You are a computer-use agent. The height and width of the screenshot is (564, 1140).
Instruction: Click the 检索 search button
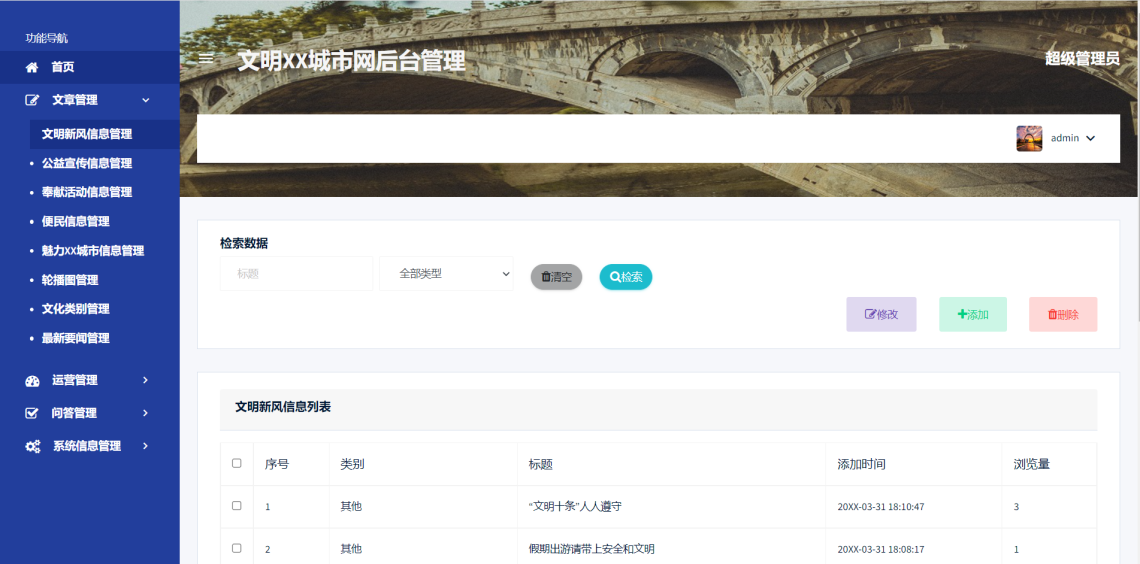[626, 277]
